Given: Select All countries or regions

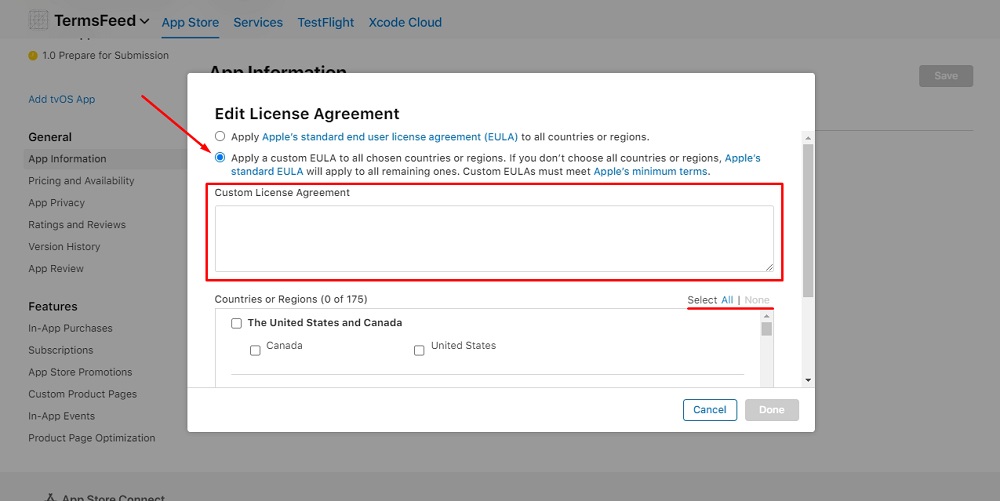Looking at the screenshot, I should click(x=727, y=300).
